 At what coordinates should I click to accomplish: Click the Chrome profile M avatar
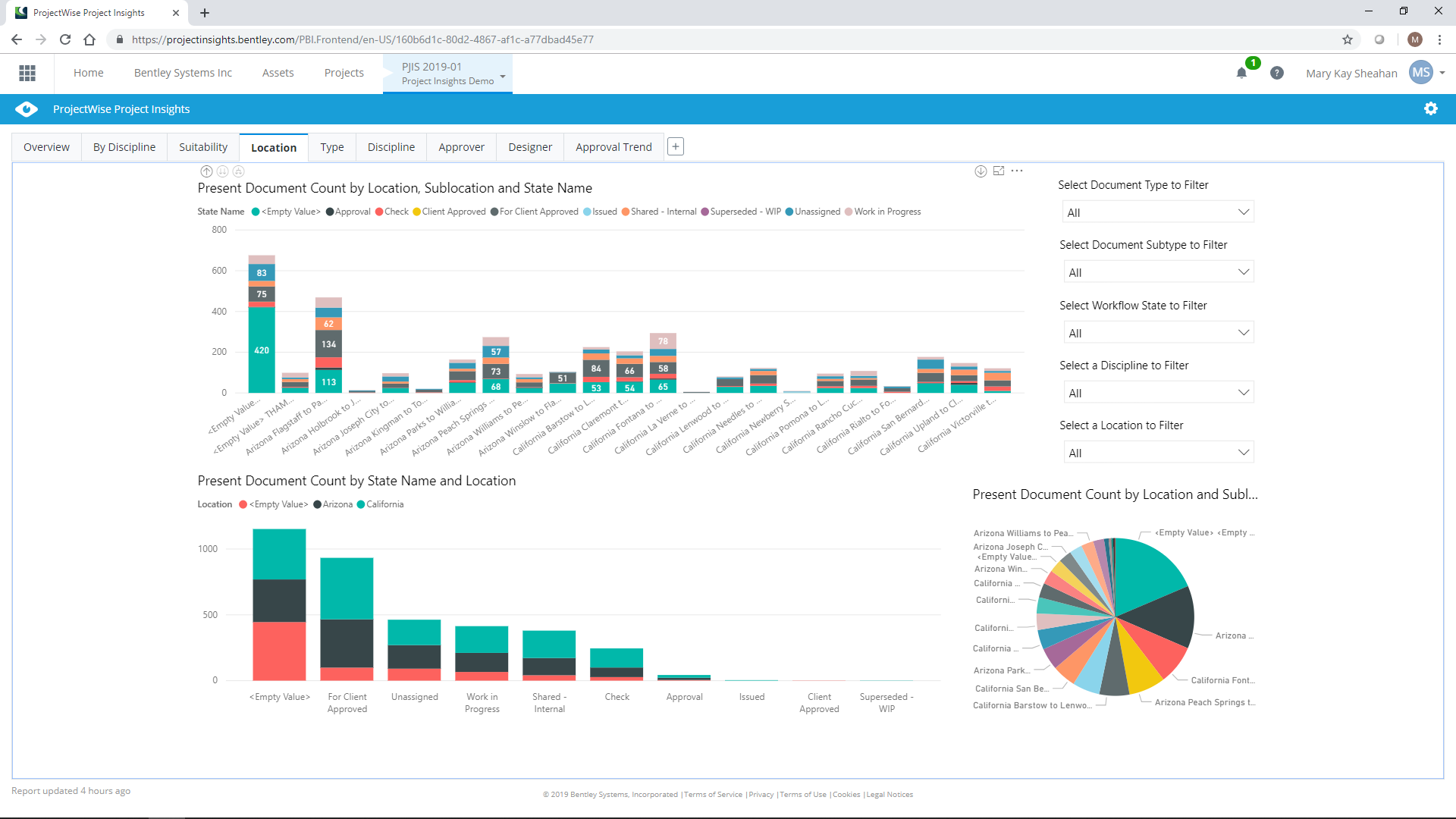coord(1415,39)
